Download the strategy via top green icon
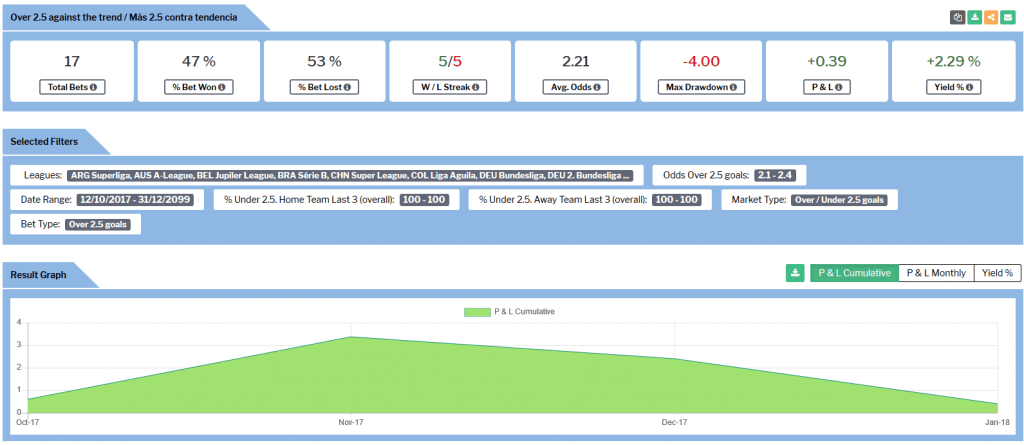The image size is (1024, 445). [x=975, y=17]
